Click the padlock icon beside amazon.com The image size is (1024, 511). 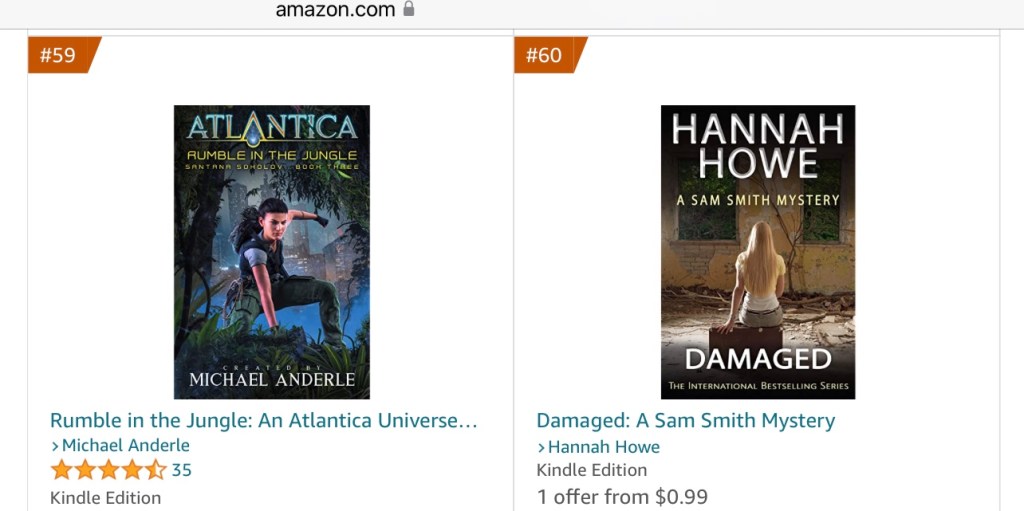click(409, 8)
